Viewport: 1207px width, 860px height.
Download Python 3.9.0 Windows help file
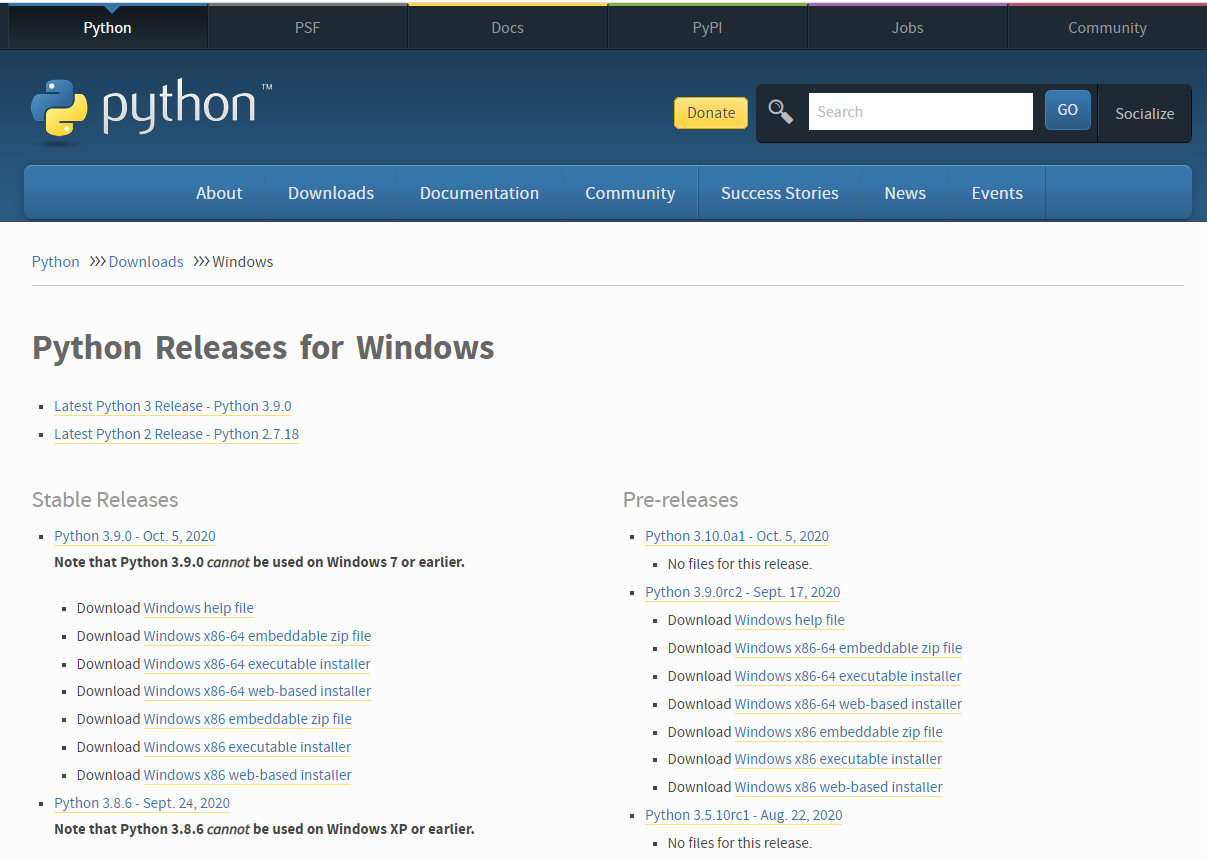pos(199,608)
